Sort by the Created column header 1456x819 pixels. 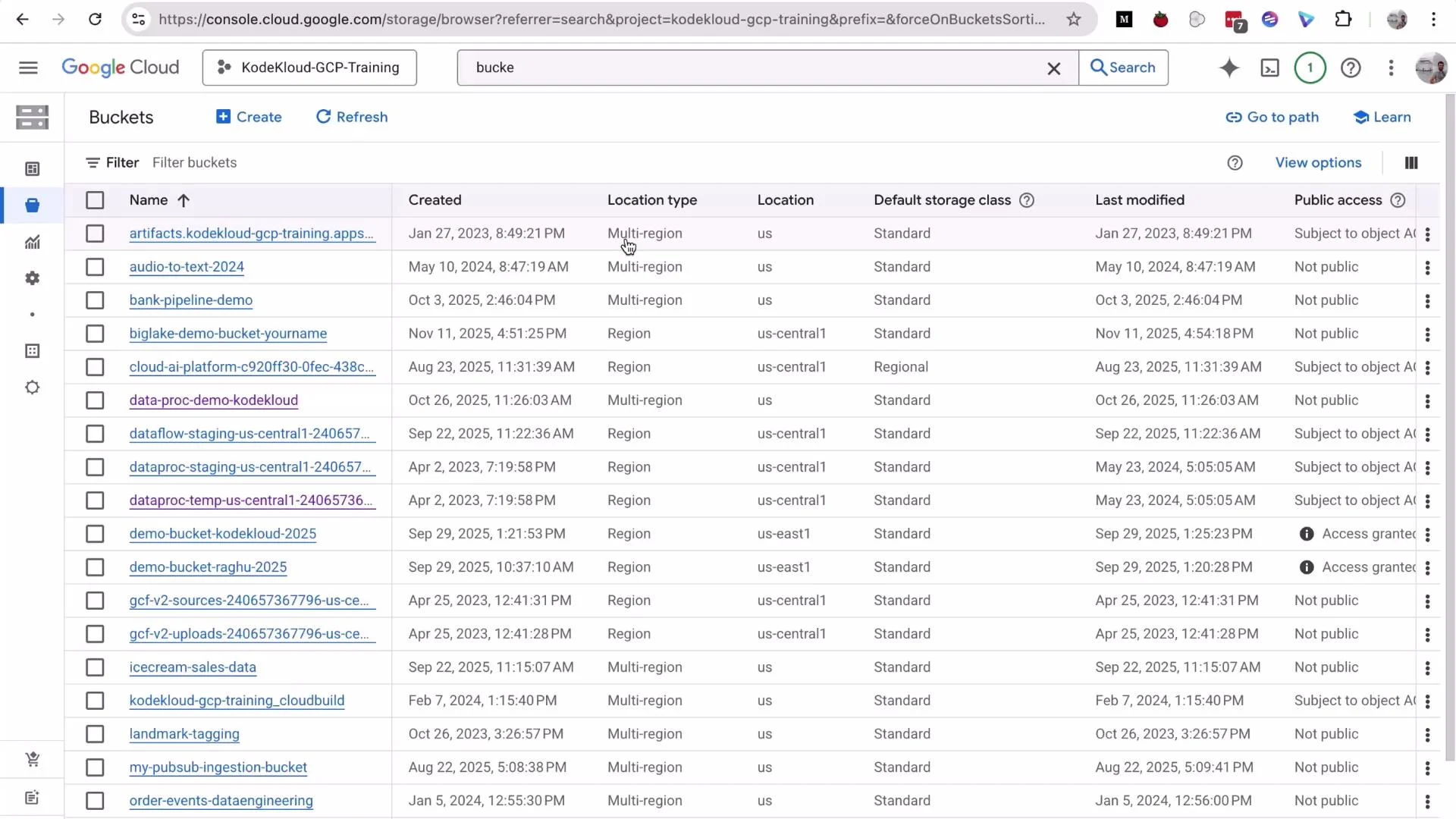pos(435,200)
